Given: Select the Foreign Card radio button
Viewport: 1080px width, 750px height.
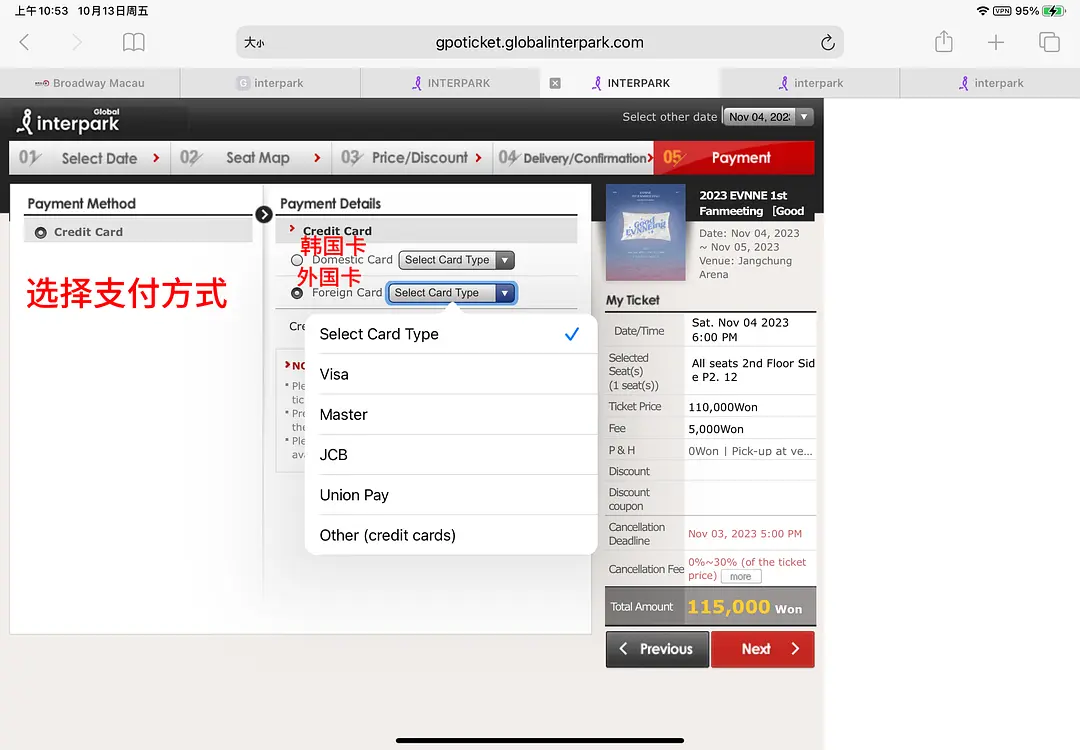Looking at the screenshot, I should click(x=297, y=293).
